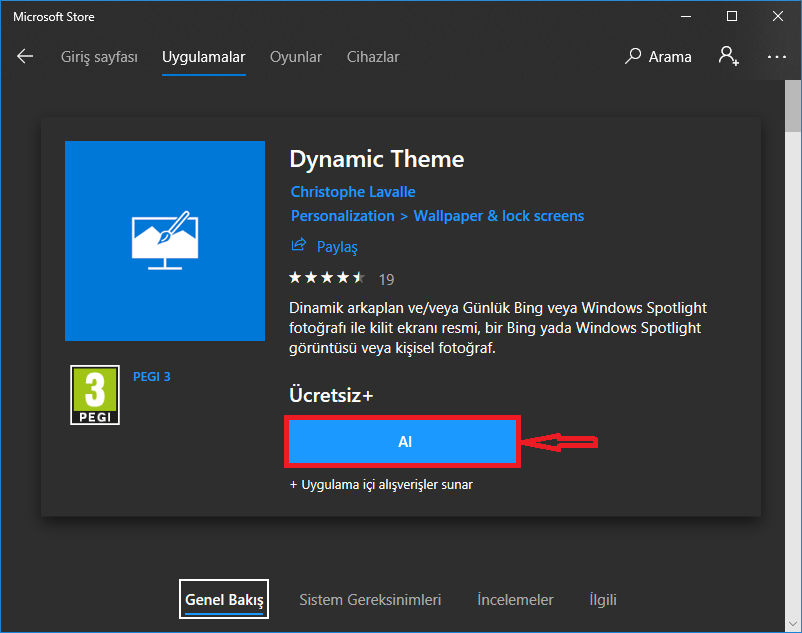Click the fifth rating star
Viewport: 802px width, 633px height.
coord(359,278)
